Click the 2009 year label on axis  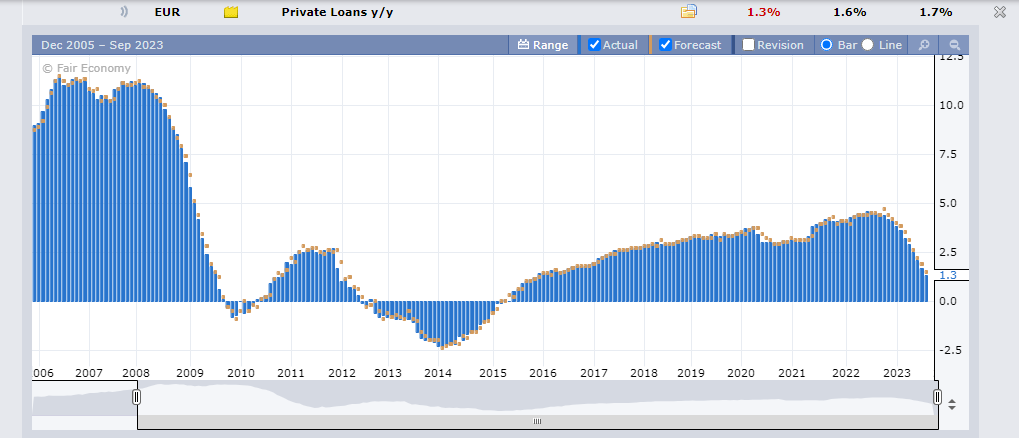190,373
